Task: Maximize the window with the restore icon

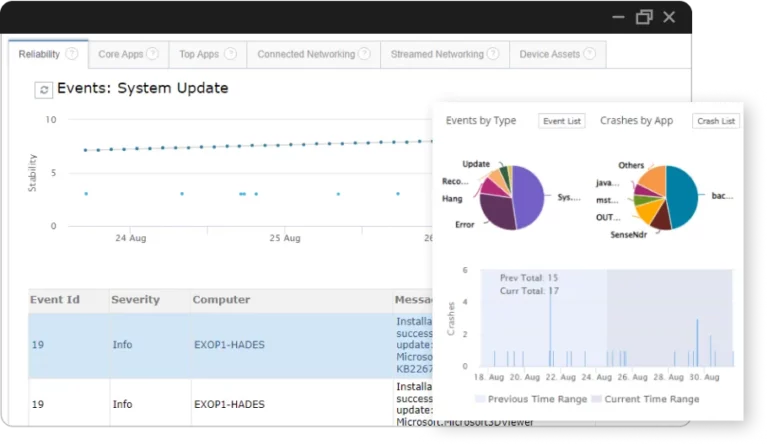Action: coord(644,17)
